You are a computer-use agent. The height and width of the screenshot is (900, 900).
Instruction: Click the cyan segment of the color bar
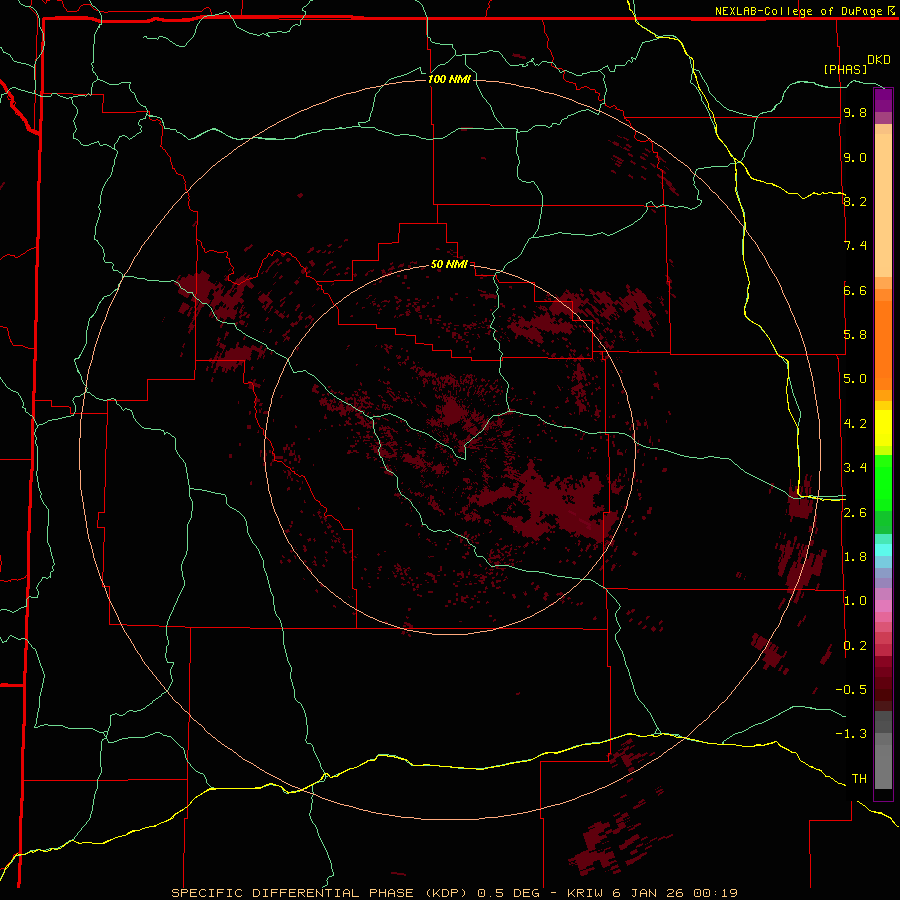[x=883, y=550]
